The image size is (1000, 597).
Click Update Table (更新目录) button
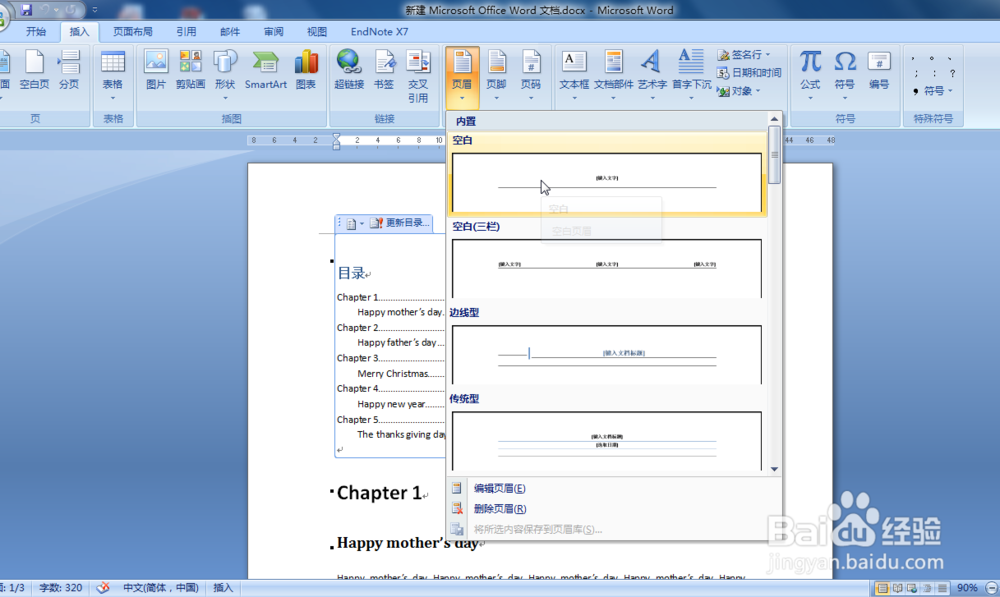point(399,223)
